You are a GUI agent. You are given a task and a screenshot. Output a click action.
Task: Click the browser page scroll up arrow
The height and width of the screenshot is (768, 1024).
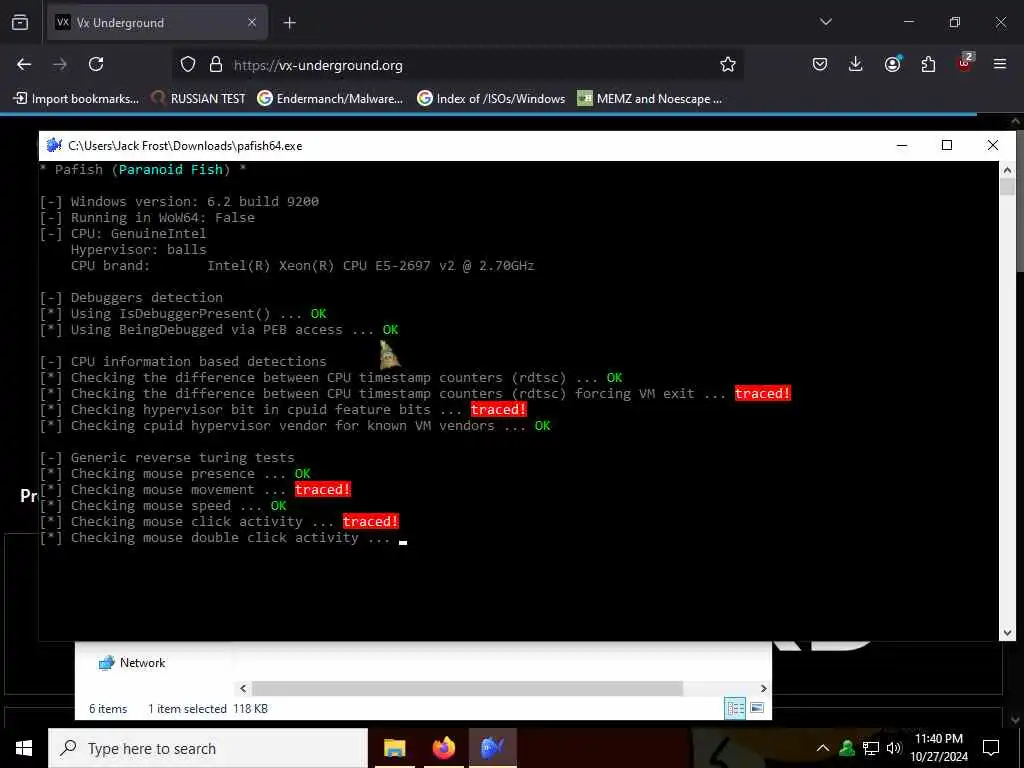[x=1016, y=121]
